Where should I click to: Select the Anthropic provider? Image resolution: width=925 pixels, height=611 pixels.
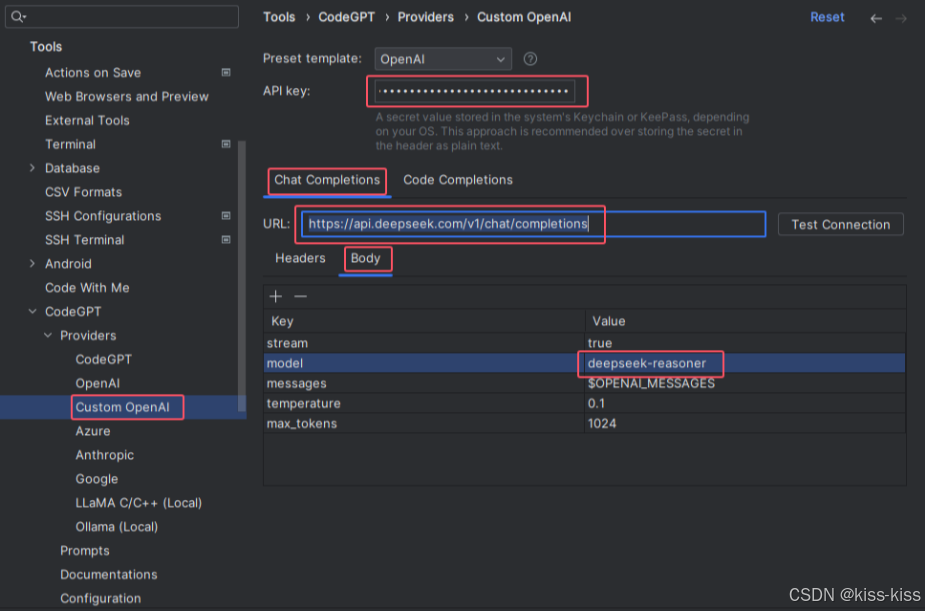click(x=104, y=455)
